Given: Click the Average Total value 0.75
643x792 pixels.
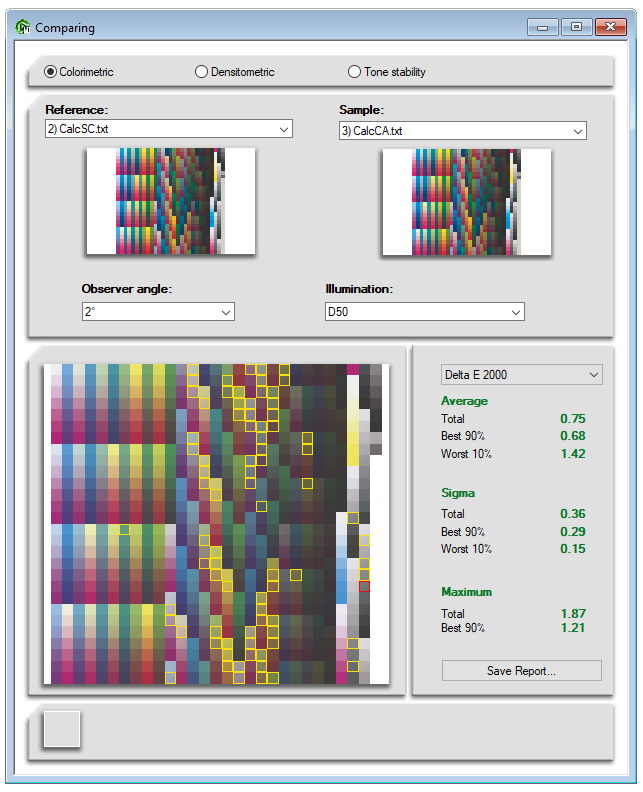Looking at the screenshot, I should click(573, 419).
